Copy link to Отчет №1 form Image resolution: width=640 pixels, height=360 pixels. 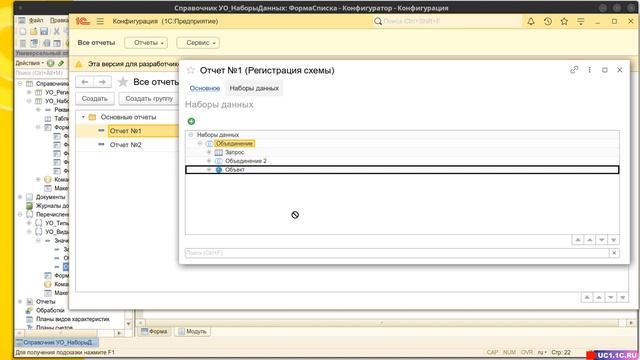pos(574,70)
